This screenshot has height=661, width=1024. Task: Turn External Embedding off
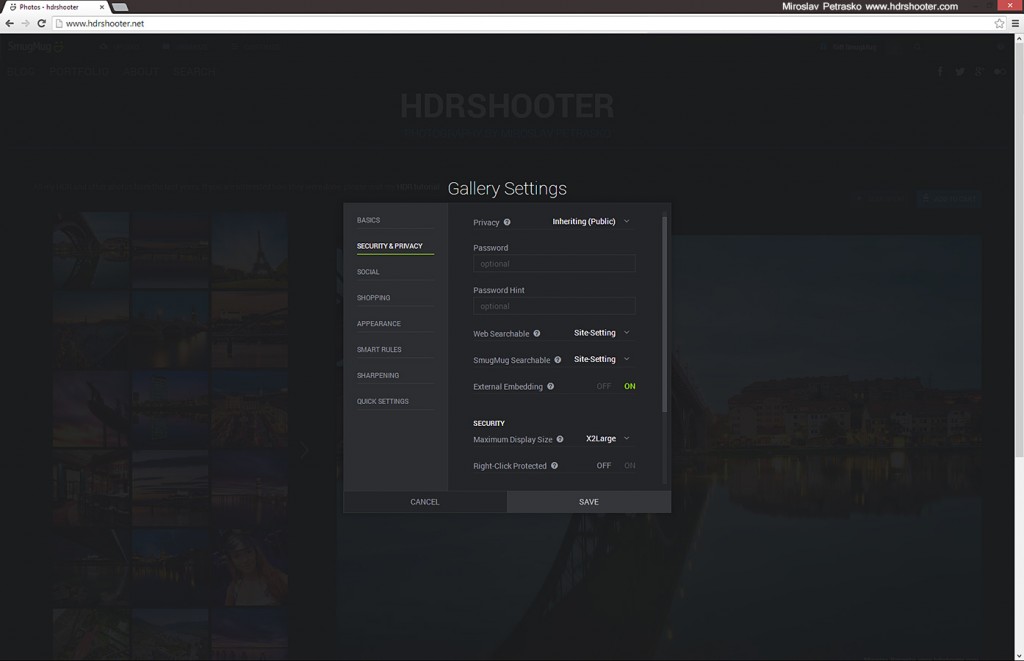[x=603, y=386]
